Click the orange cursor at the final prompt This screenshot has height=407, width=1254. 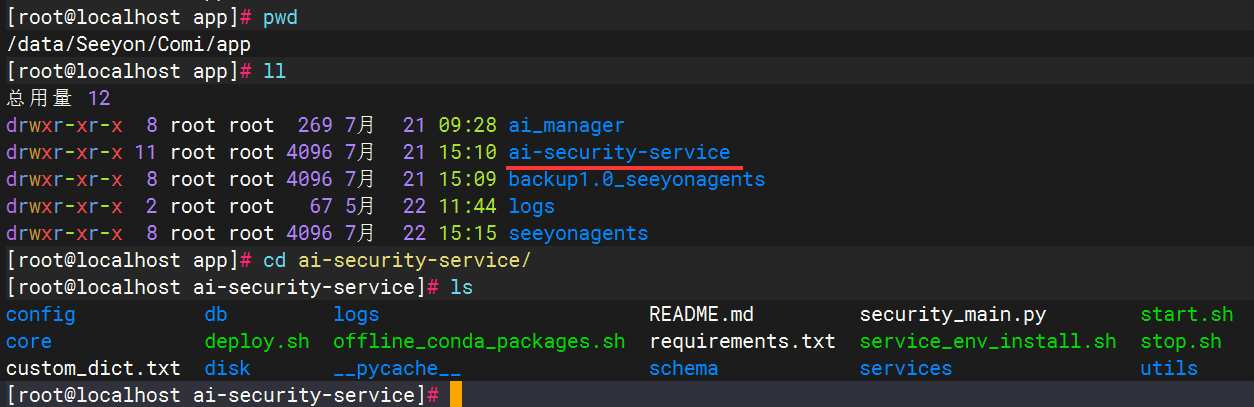[x=456, y=395]
